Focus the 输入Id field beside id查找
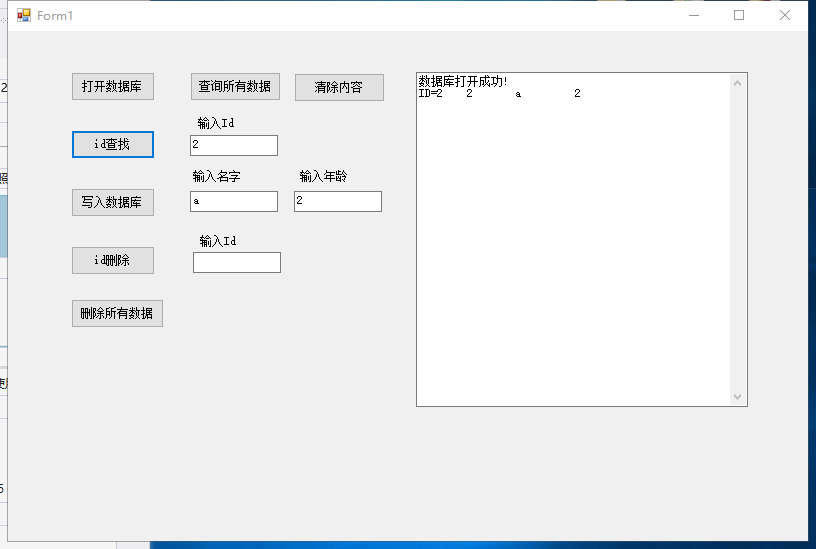The image size is (816, 549). [x=233, y=145]
